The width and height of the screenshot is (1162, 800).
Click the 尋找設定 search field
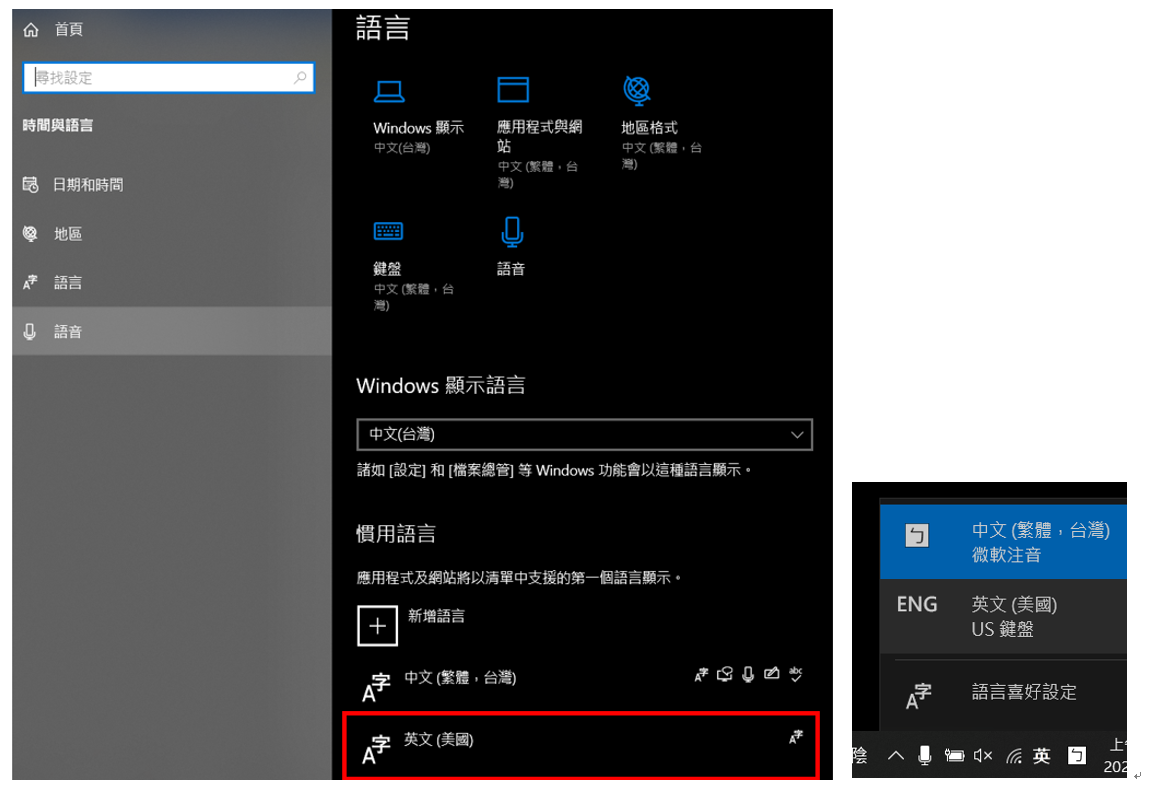[162, 77]
